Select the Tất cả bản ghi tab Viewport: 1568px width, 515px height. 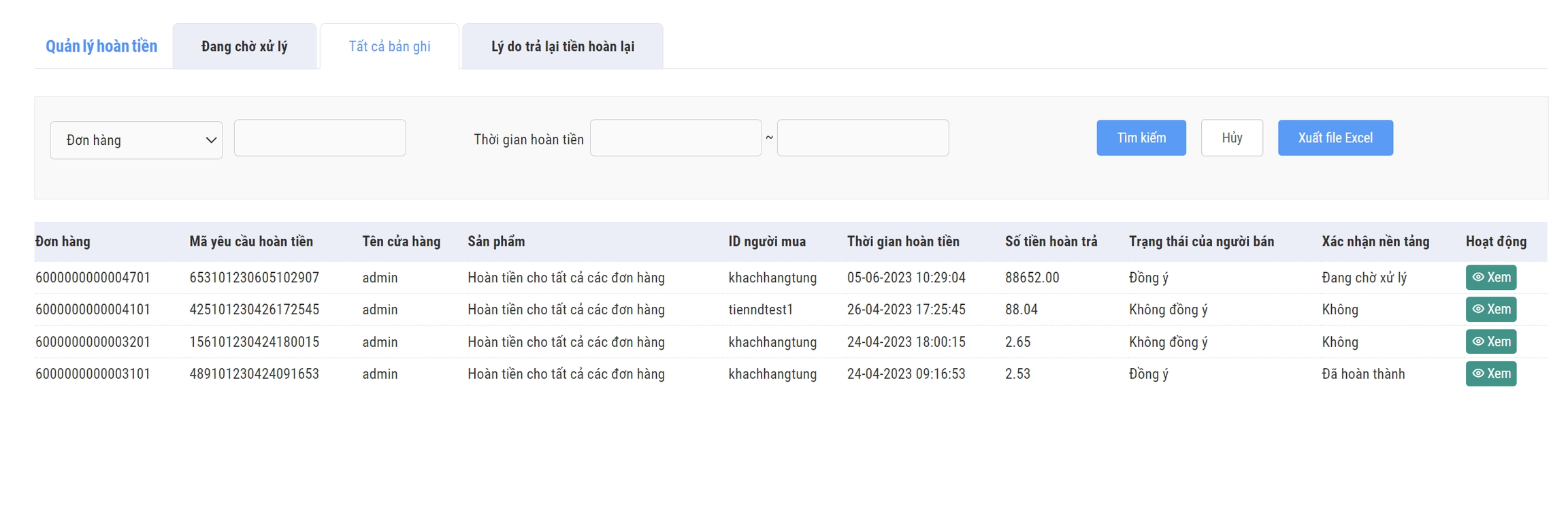pos(389,46)
